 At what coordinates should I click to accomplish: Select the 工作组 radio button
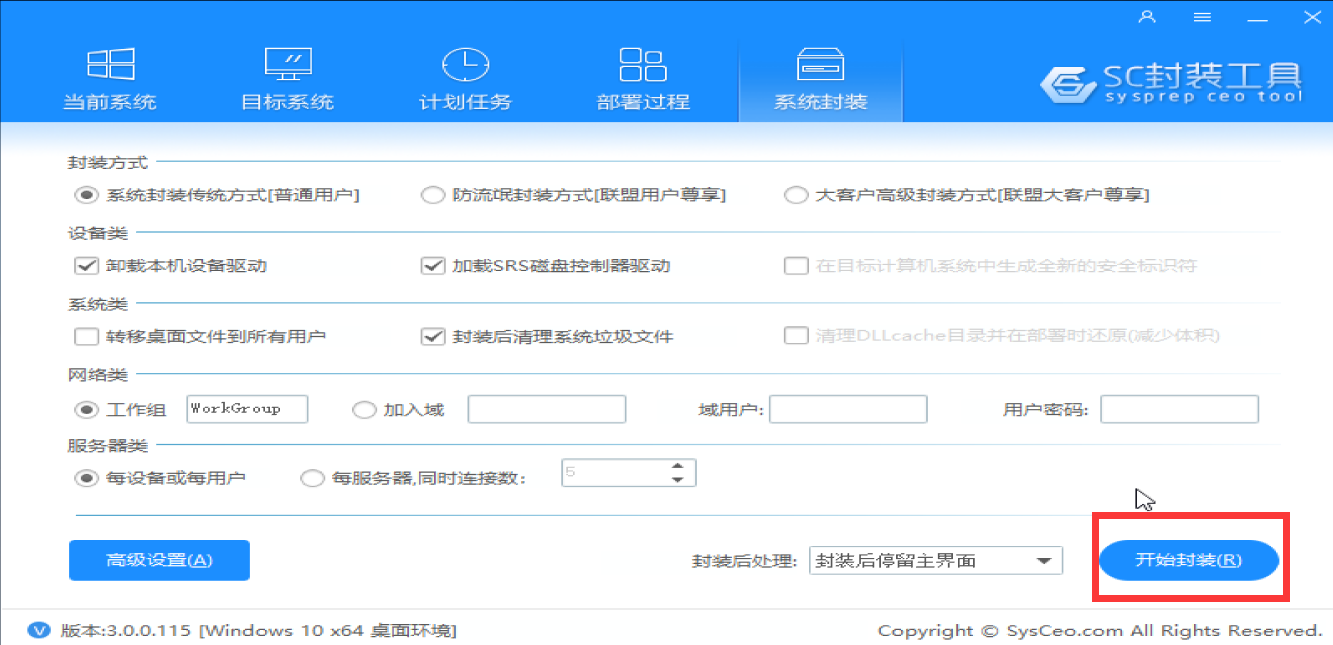85,409
